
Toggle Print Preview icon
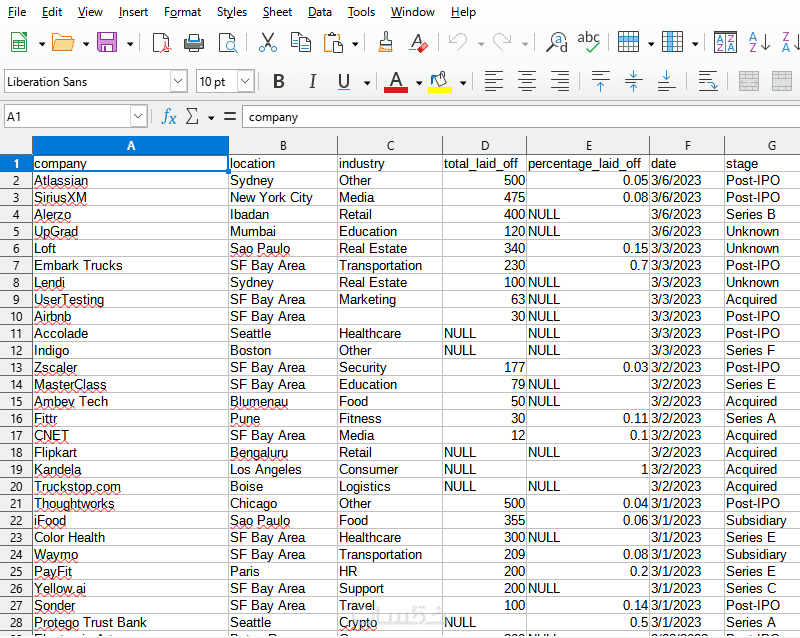228,43
